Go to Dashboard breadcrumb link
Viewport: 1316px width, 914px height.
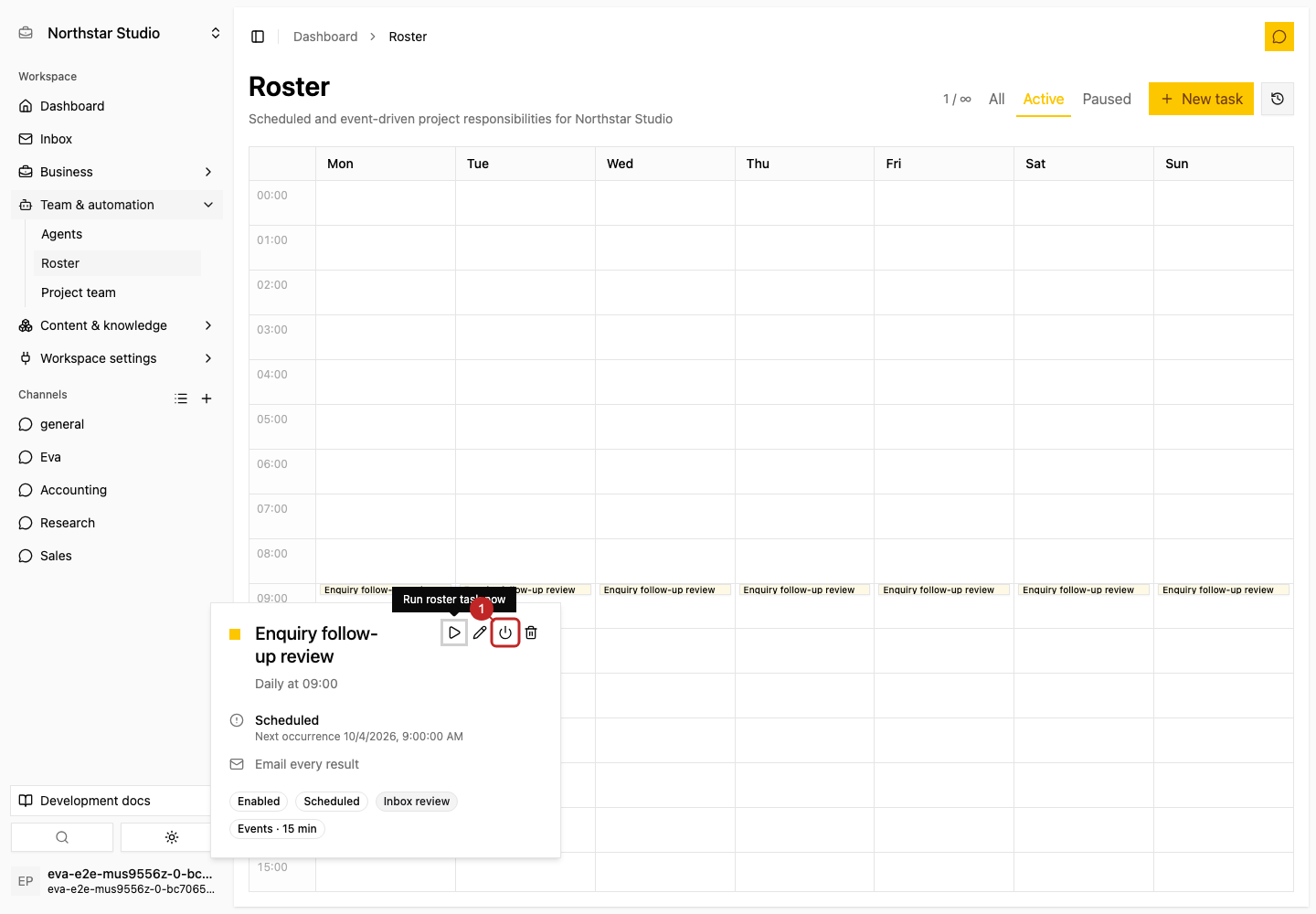click(325, 37)
